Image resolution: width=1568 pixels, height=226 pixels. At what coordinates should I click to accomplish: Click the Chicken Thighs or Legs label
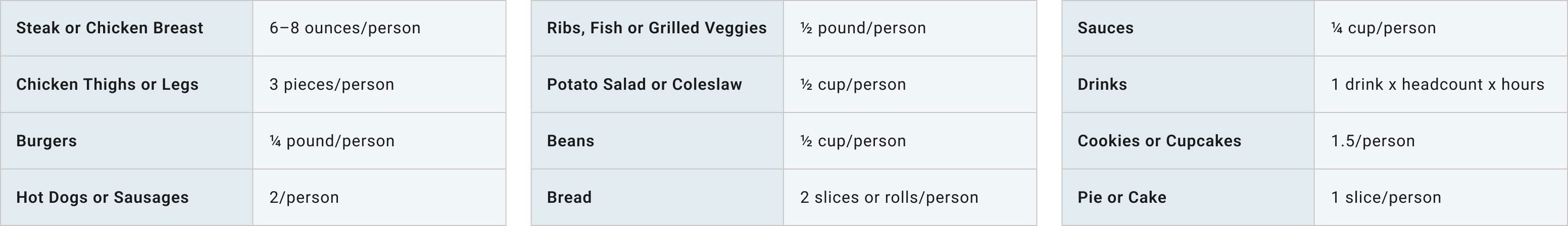click(x=107, y=84)
